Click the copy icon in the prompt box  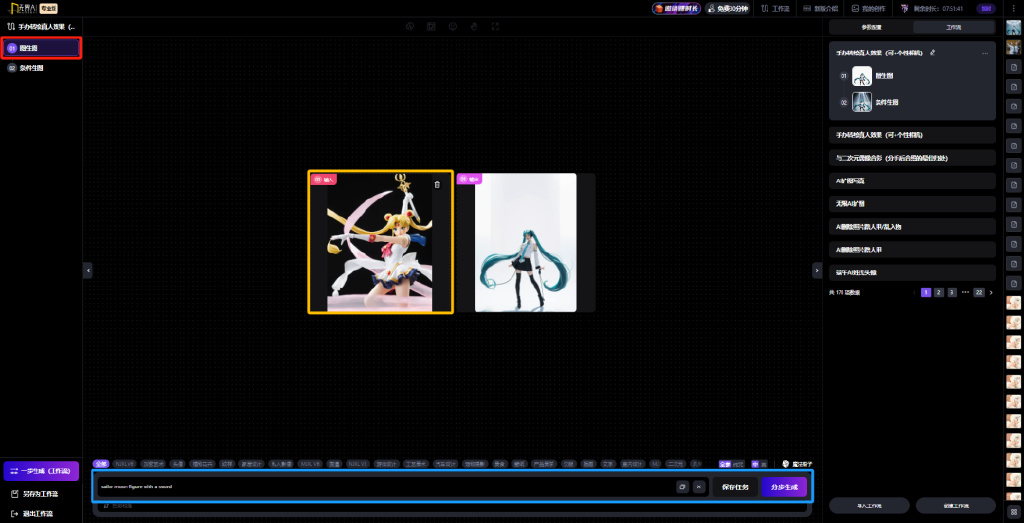coord(682,487)
